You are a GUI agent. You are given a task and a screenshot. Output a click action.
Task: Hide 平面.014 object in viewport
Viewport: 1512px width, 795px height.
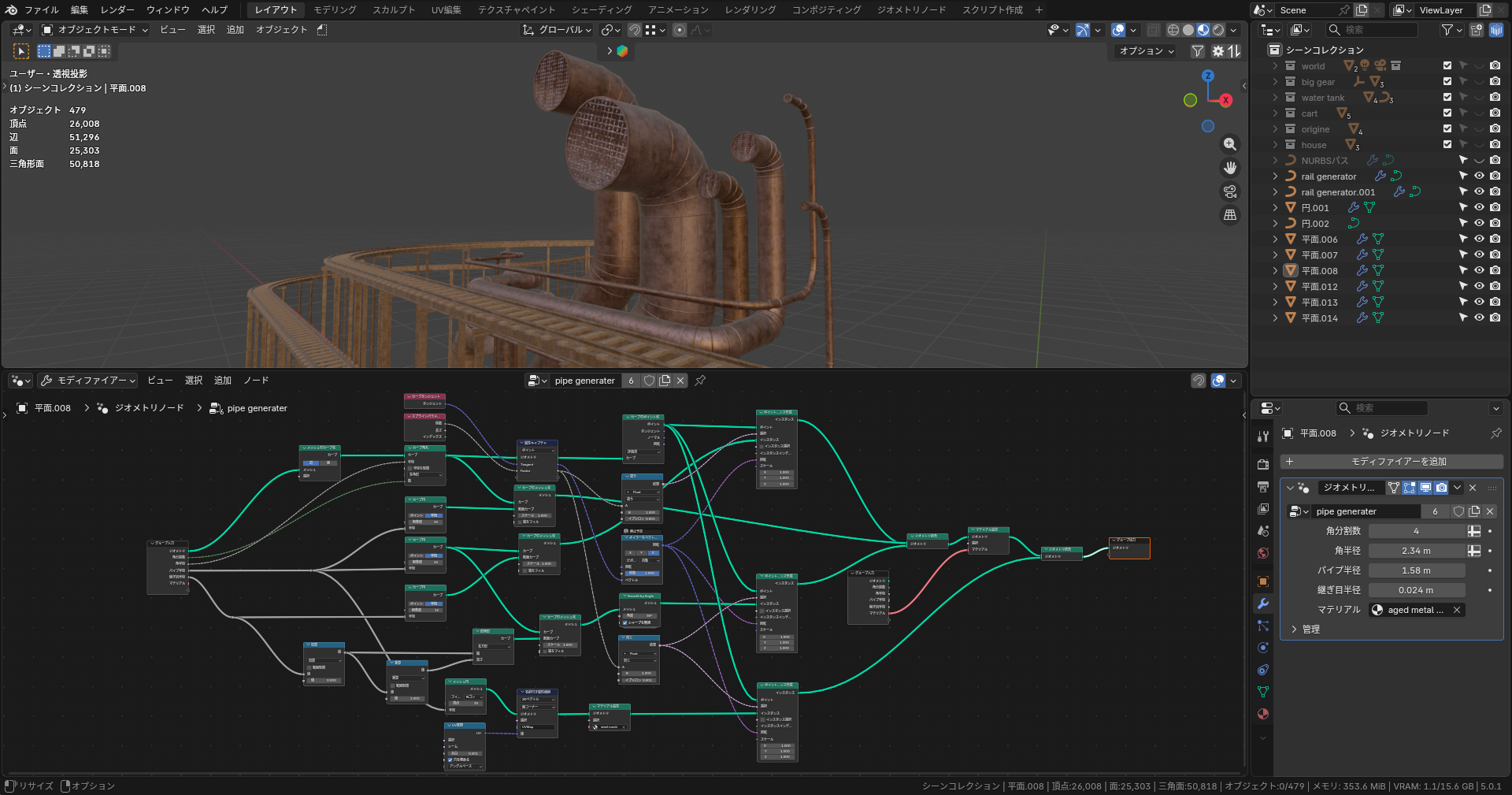[x=1479, y=318]
